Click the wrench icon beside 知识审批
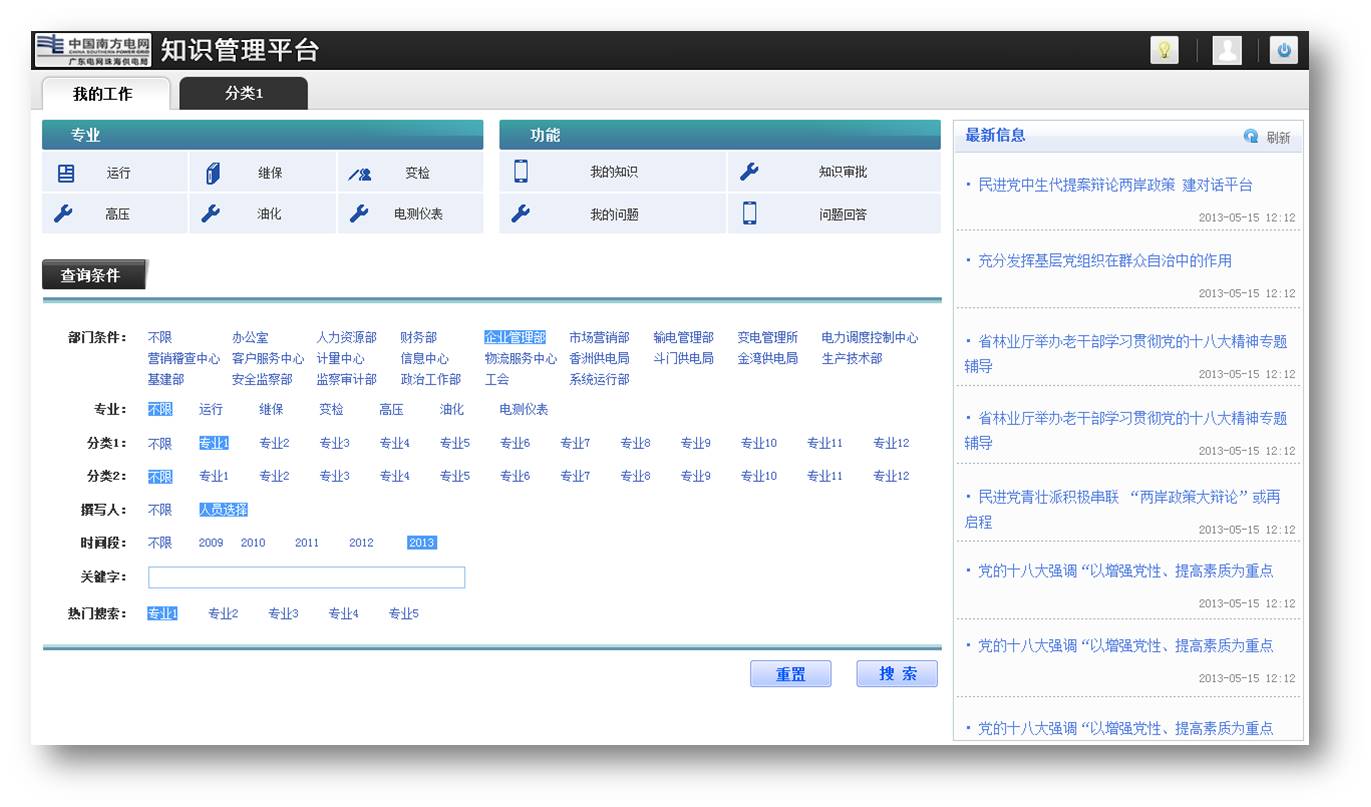This screenshot has width=1371, height=807. [749, 171]
